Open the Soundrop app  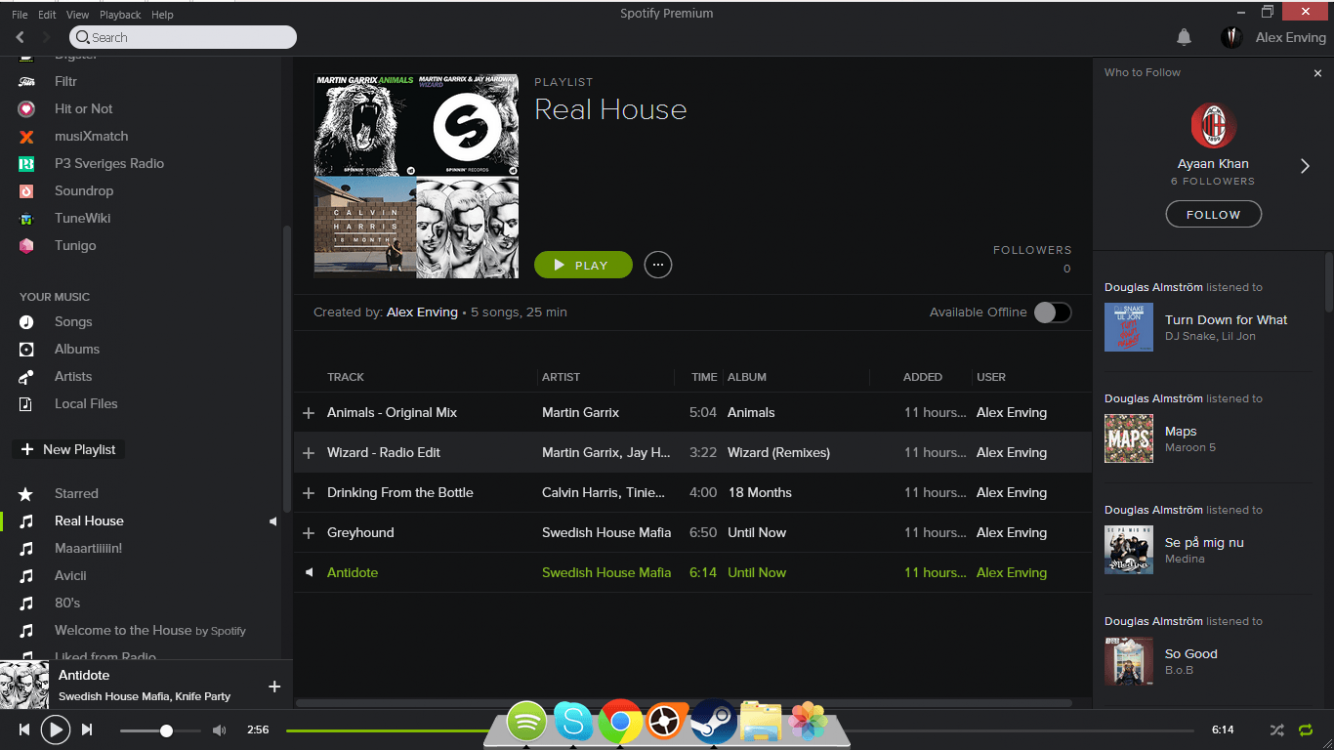tap(84, 190)
